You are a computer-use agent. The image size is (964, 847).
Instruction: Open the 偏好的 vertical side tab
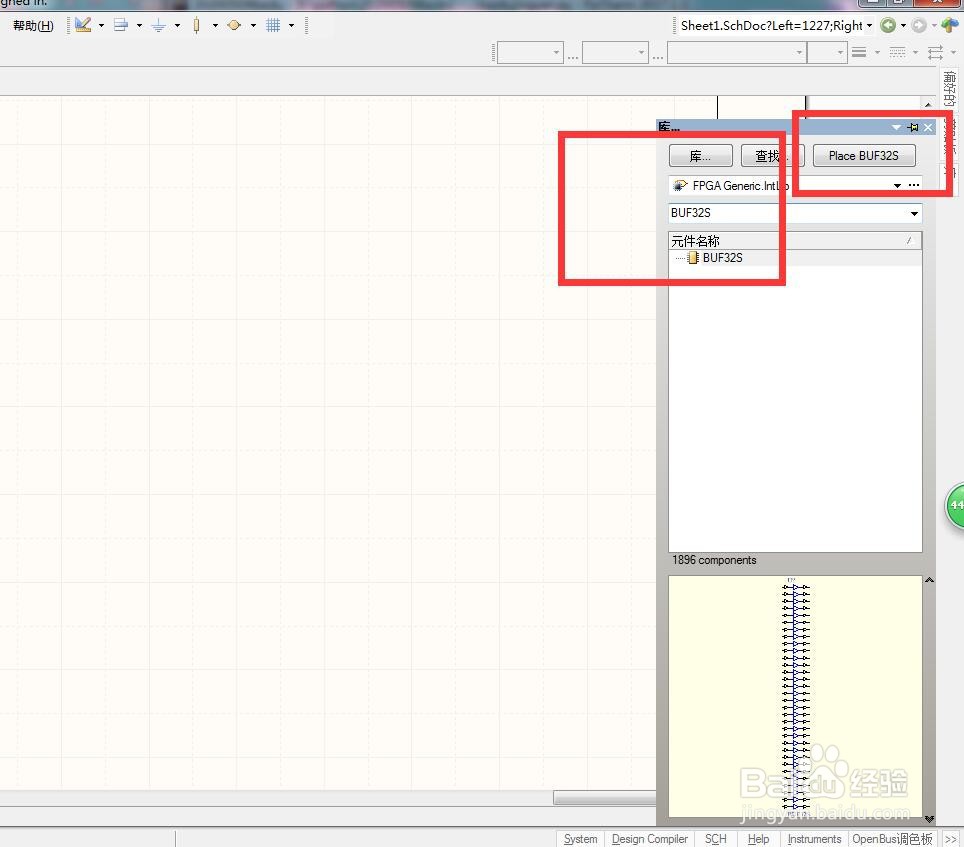[950, 89]
